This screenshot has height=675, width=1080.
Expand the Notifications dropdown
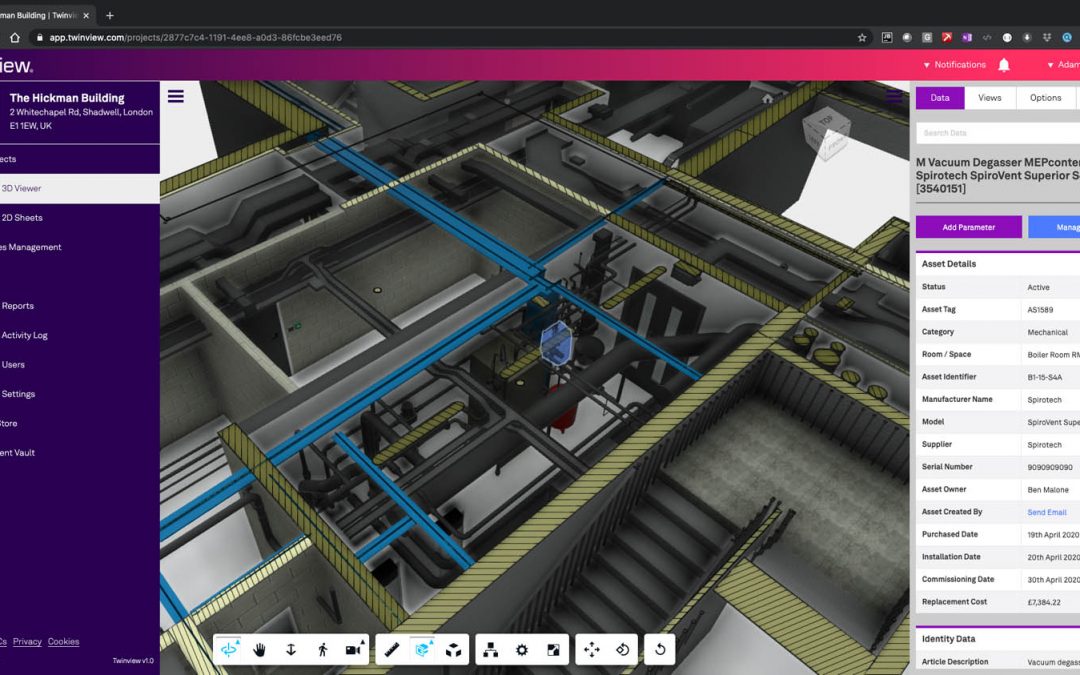[955, 65]
